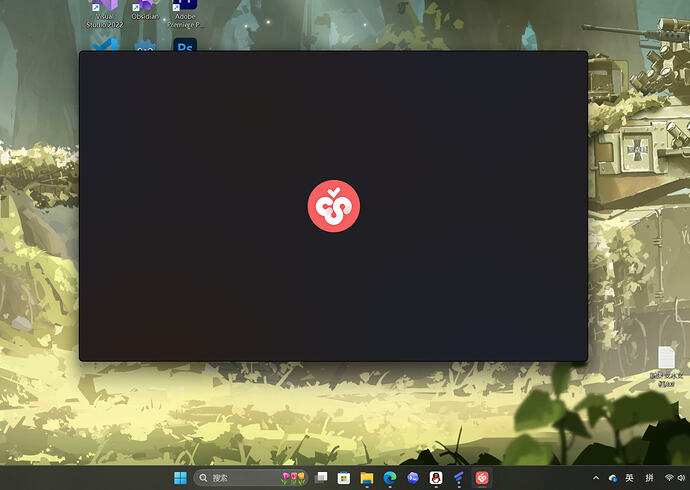
Task: Click the blue striped taskbar icon beside QQ
Action: click(459, 478)
